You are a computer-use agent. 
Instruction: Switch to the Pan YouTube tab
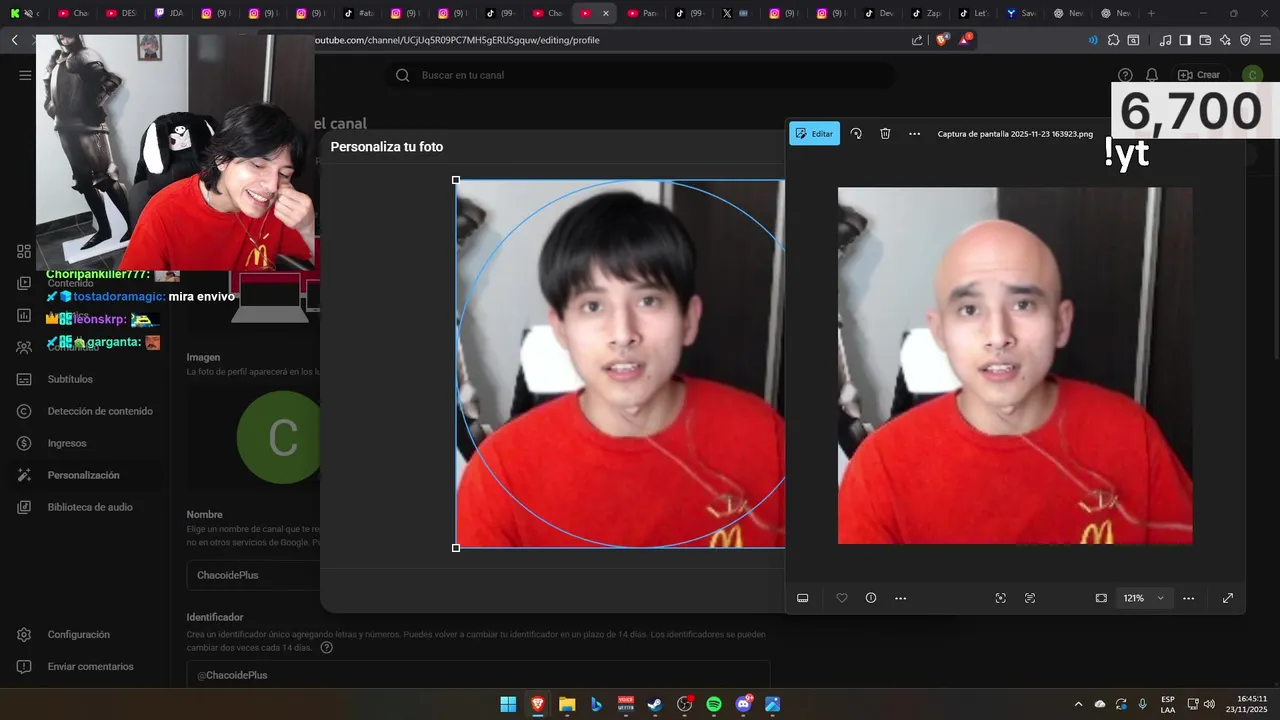[x=644, y=13]
